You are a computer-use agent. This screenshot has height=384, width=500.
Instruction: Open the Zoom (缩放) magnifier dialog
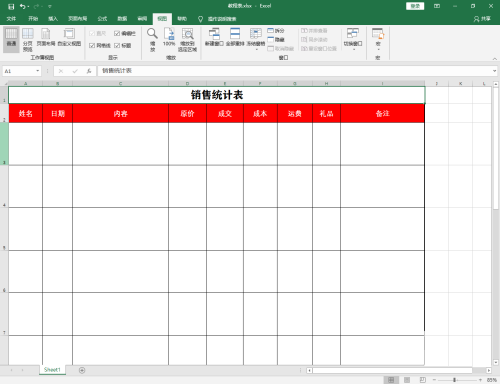point(152,40)
